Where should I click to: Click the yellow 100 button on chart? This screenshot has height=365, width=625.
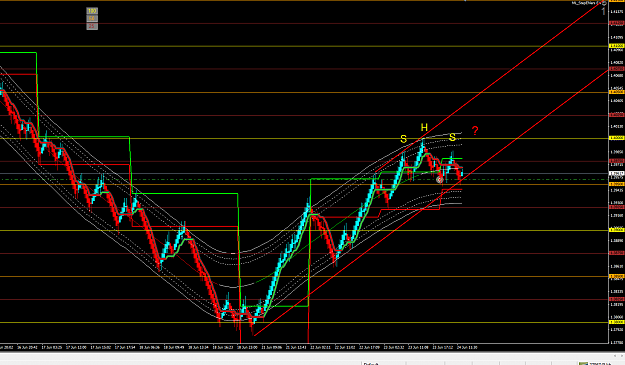(92, 11)
